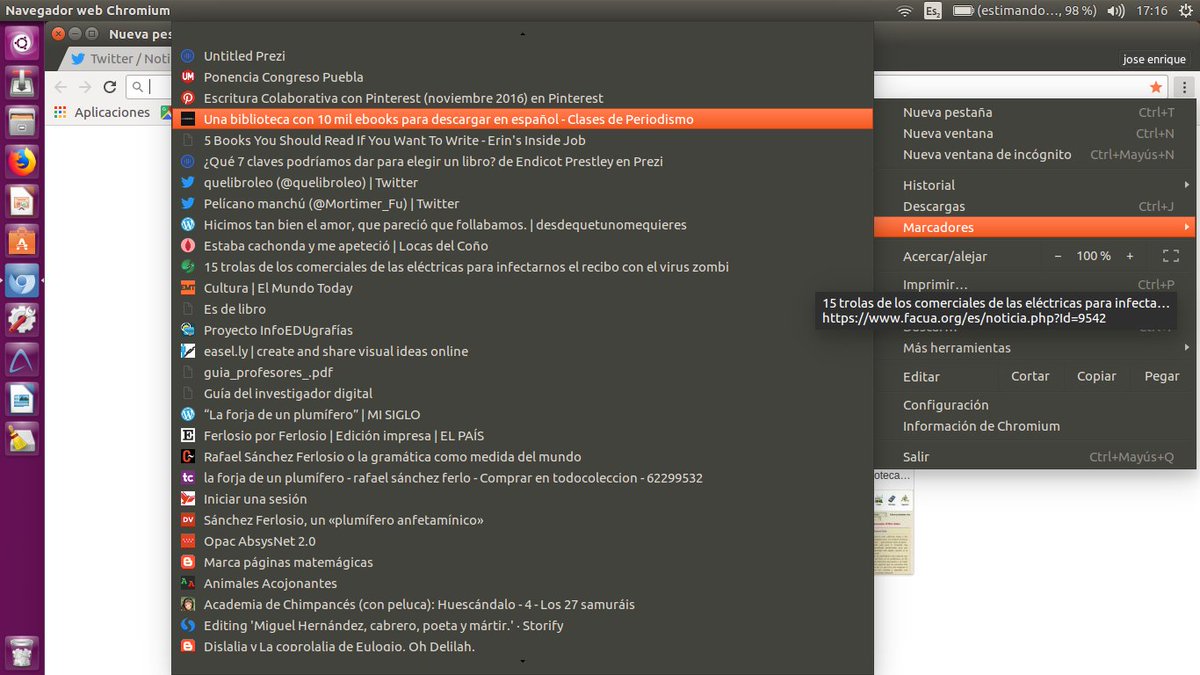This screenshot has width=1200, height=675.
Task: Open the Chromium three-dot menu button
Action: pos(1184,87)
